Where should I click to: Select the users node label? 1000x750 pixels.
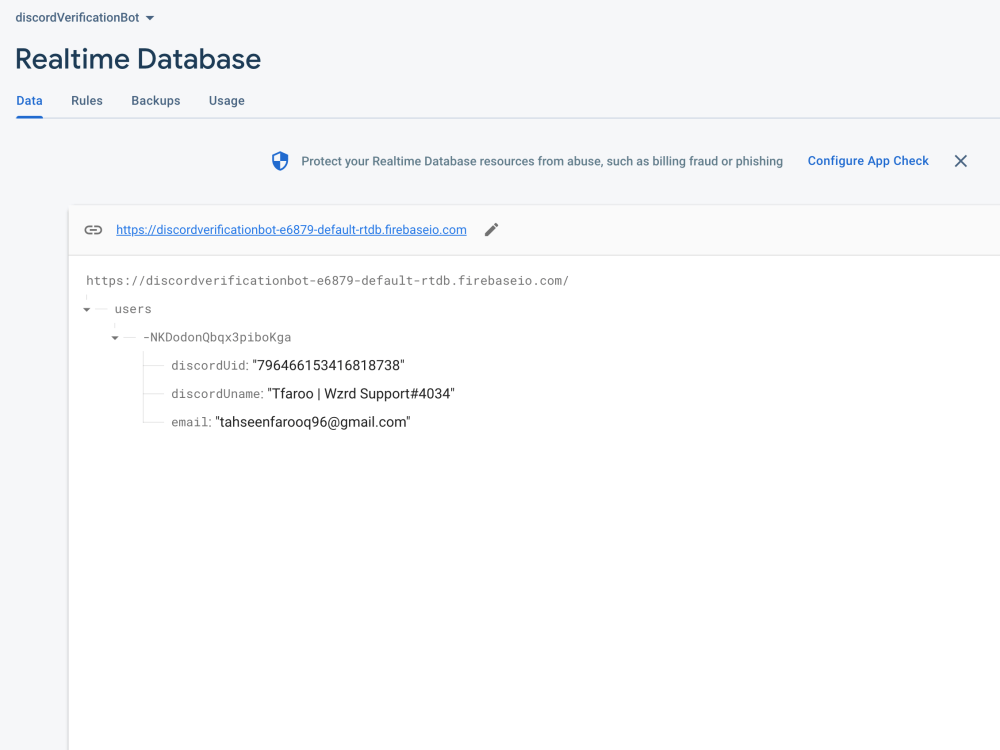[133, 309]
